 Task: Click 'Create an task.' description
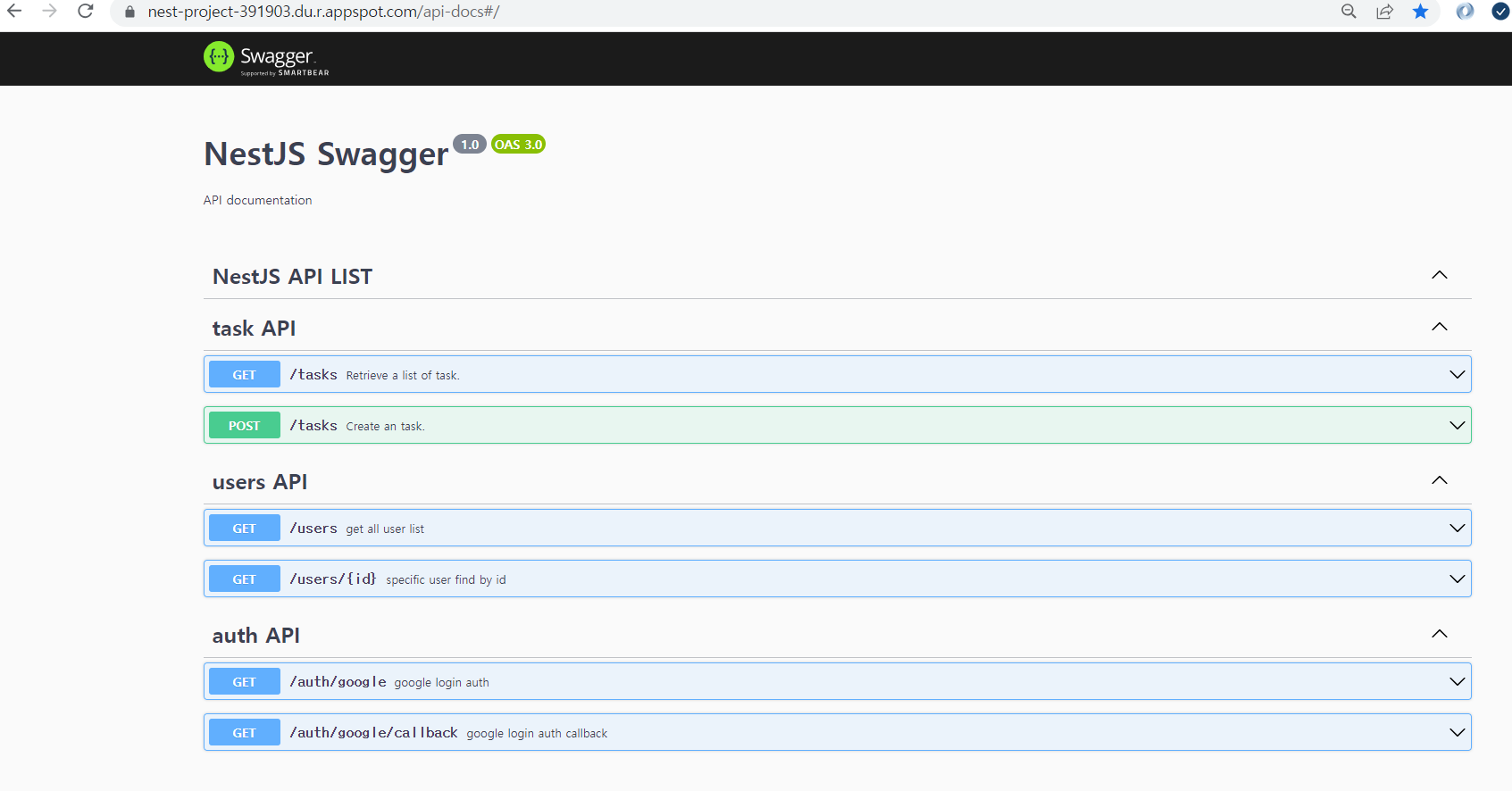pyautogui.click(x=385, y=427)
